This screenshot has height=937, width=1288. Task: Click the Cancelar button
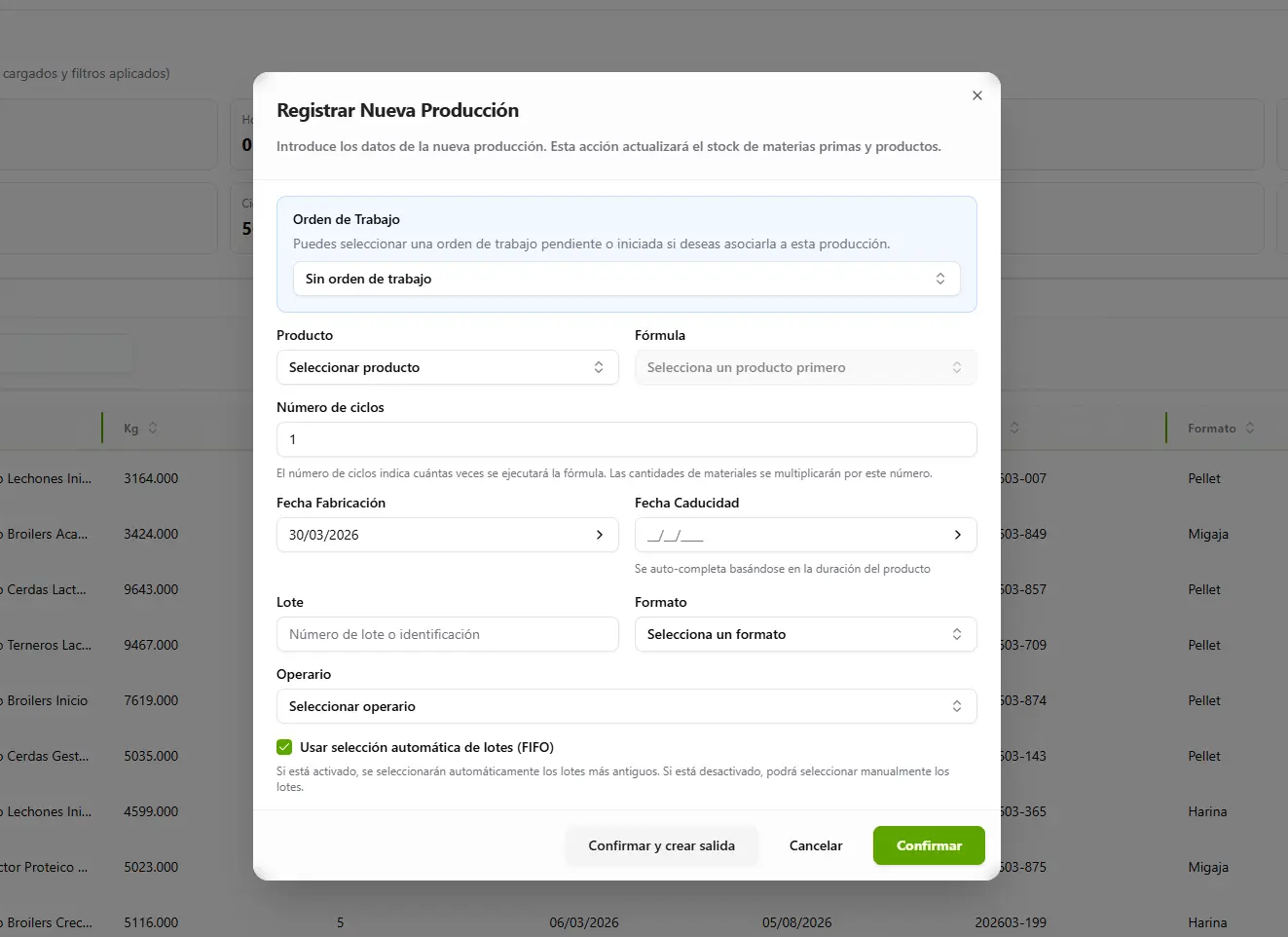coord(816,845)
